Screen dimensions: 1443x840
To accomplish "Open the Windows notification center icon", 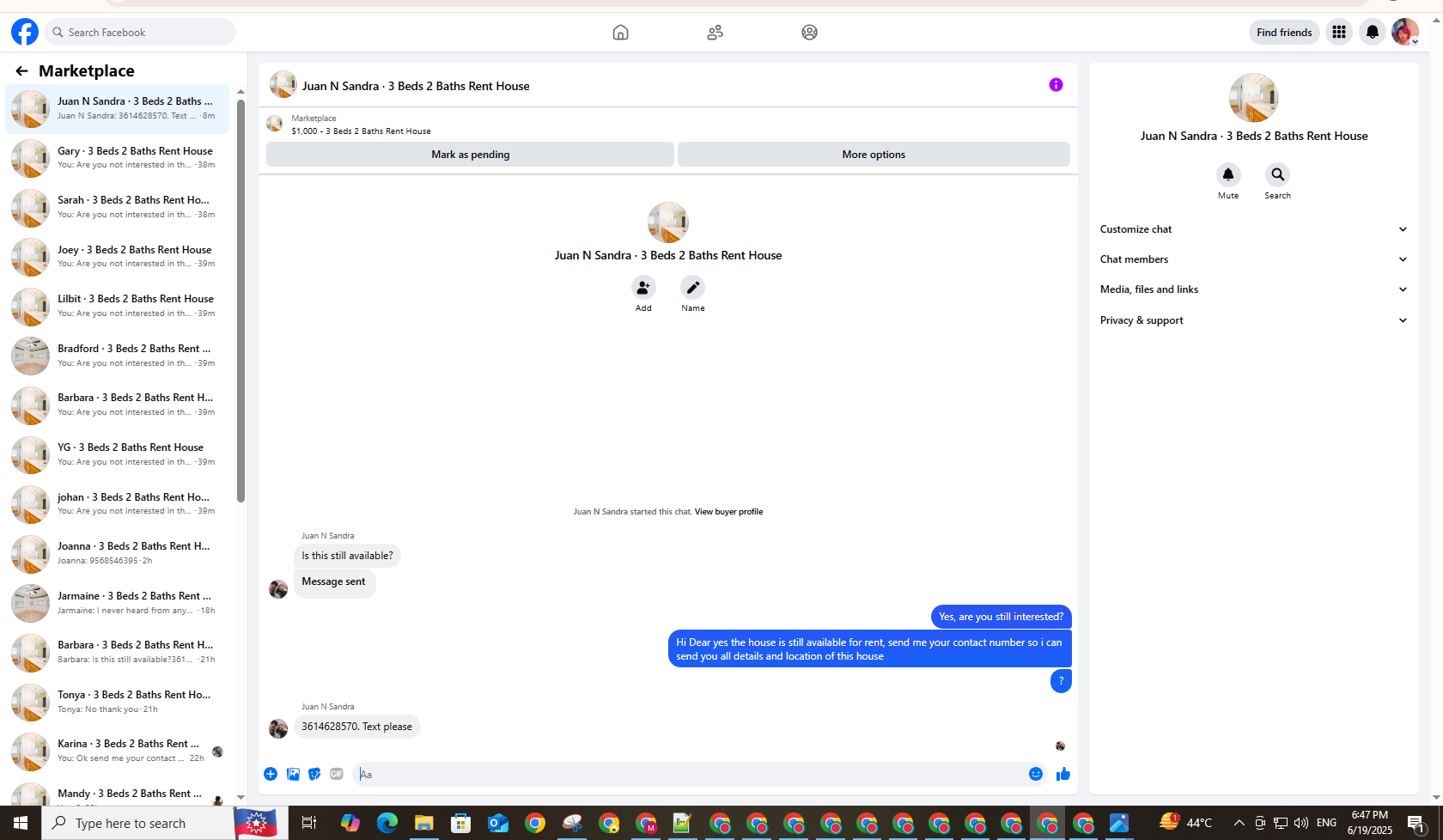I will pos(1416,823).
